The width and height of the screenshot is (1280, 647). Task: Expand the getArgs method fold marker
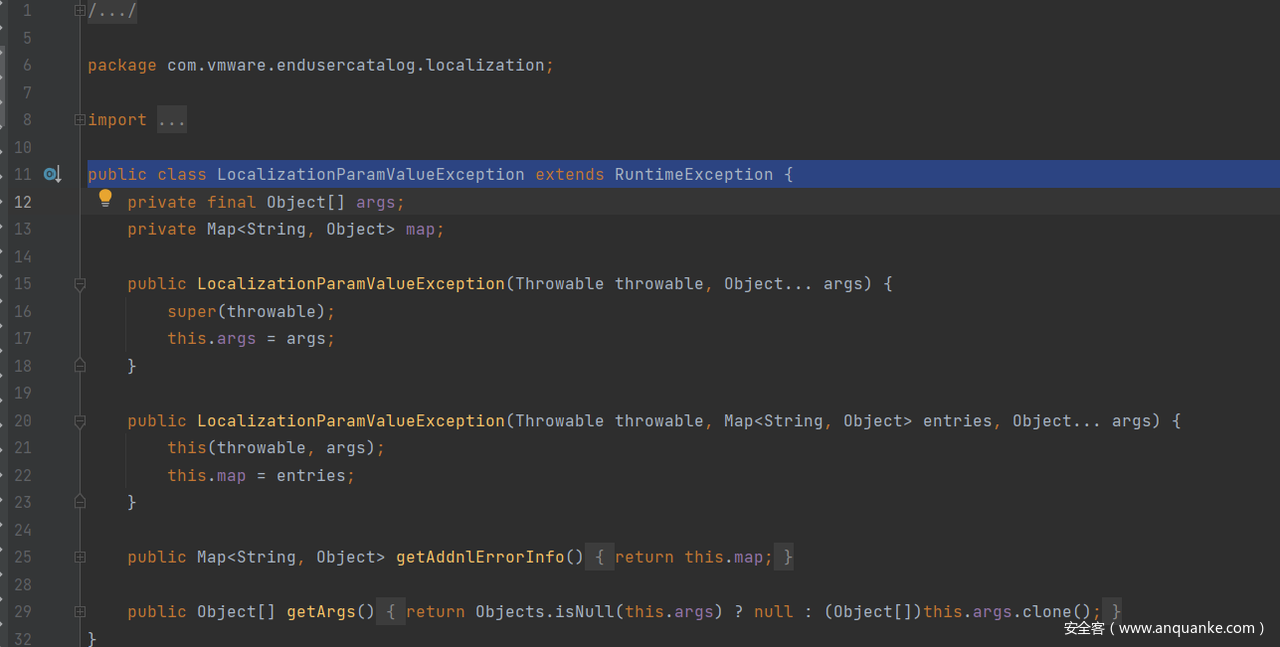pos(80,612)
